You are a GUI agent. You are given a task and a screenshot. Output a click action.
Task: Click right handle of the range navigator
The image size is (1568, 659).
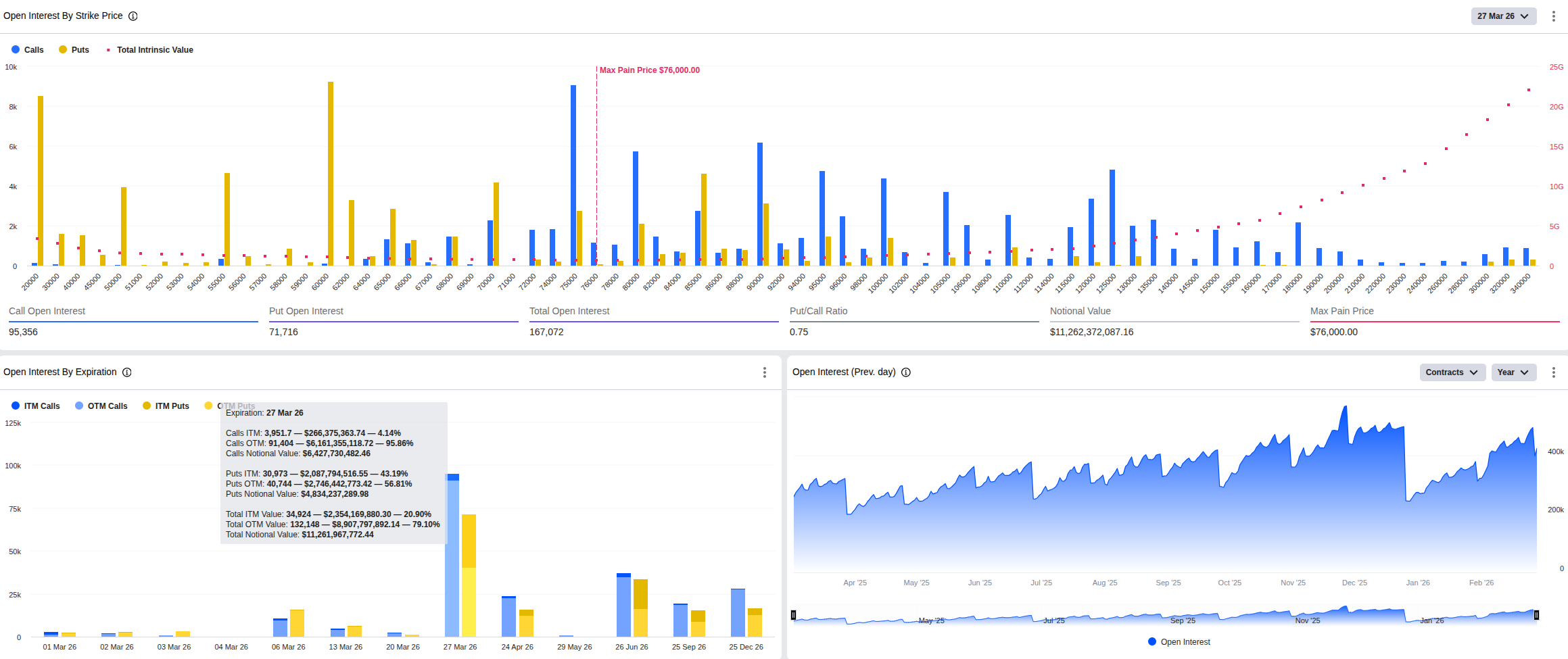(x=1536, y=615)
